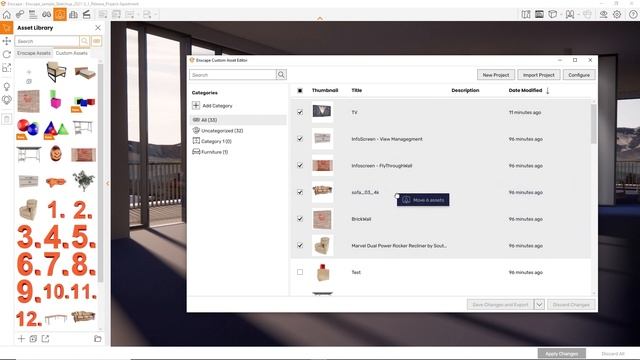Select the pumpkin thumbnail in Asset Library

tap(56, 154)
